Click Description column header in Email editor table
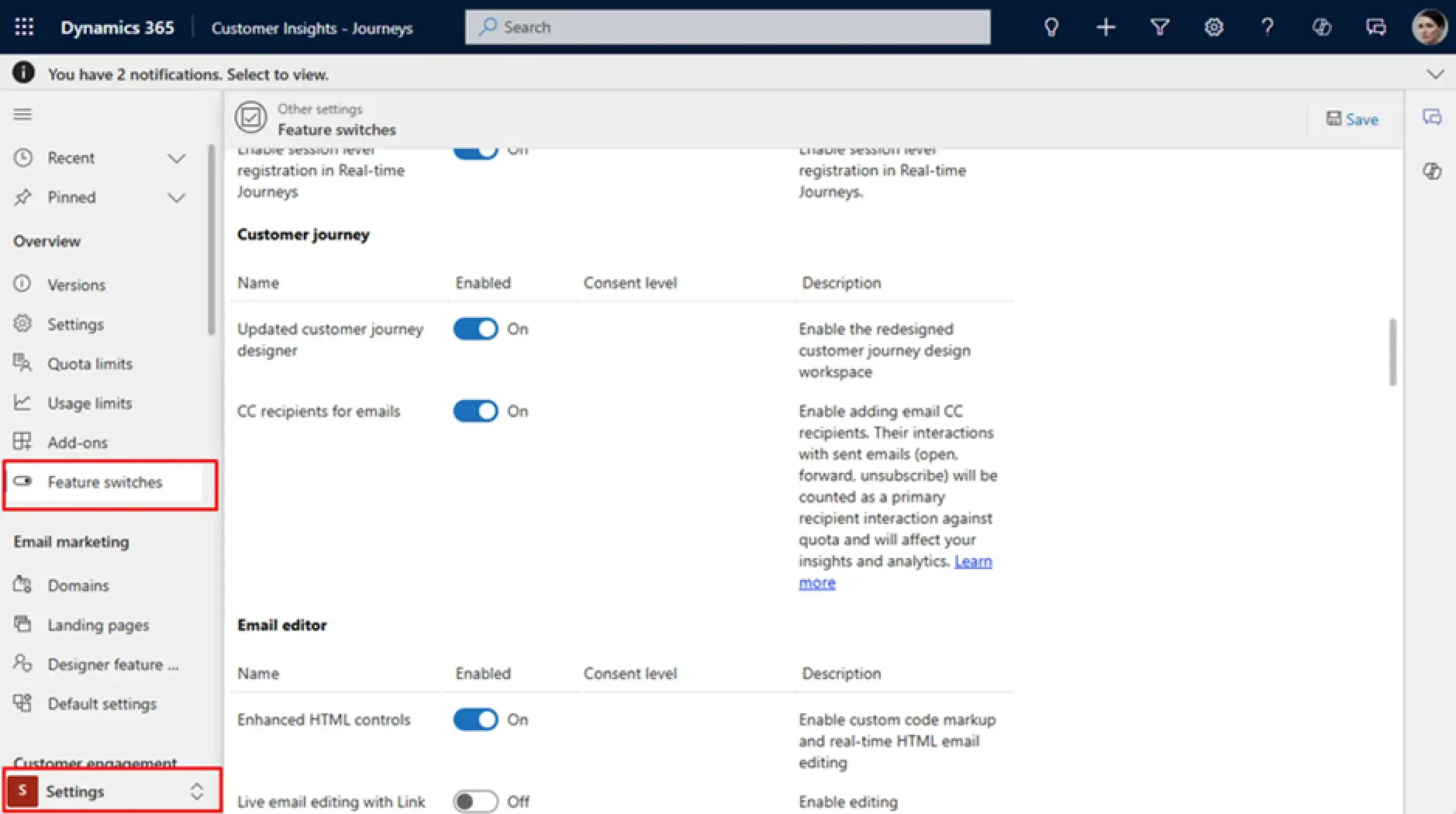This screenshot has width=1456, height=814. pos(841,674)
